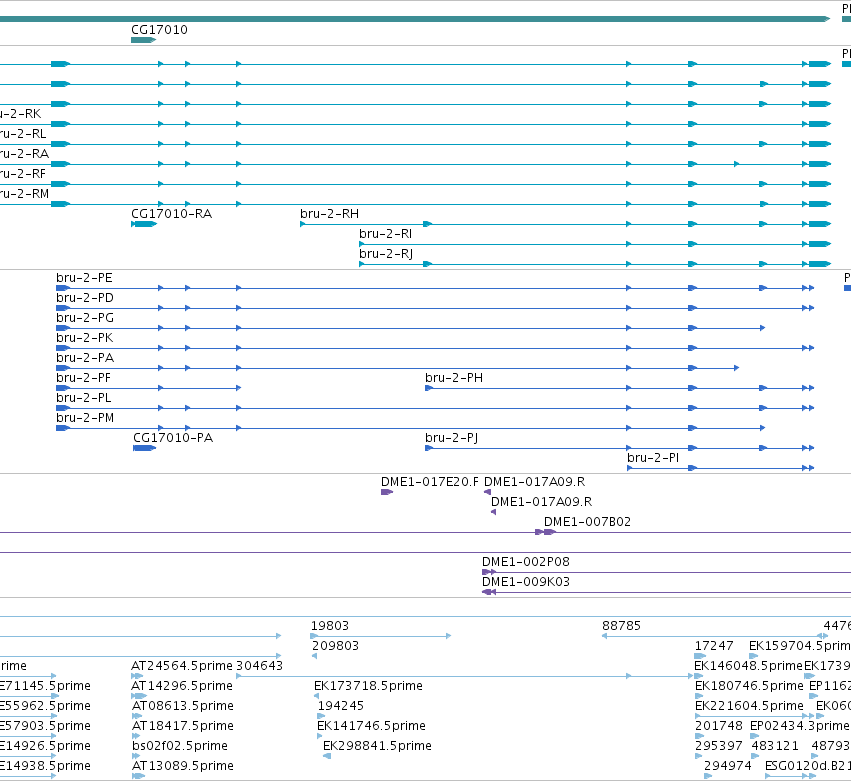Click the bru-2-RH transcript label

(x=329, y=214)
